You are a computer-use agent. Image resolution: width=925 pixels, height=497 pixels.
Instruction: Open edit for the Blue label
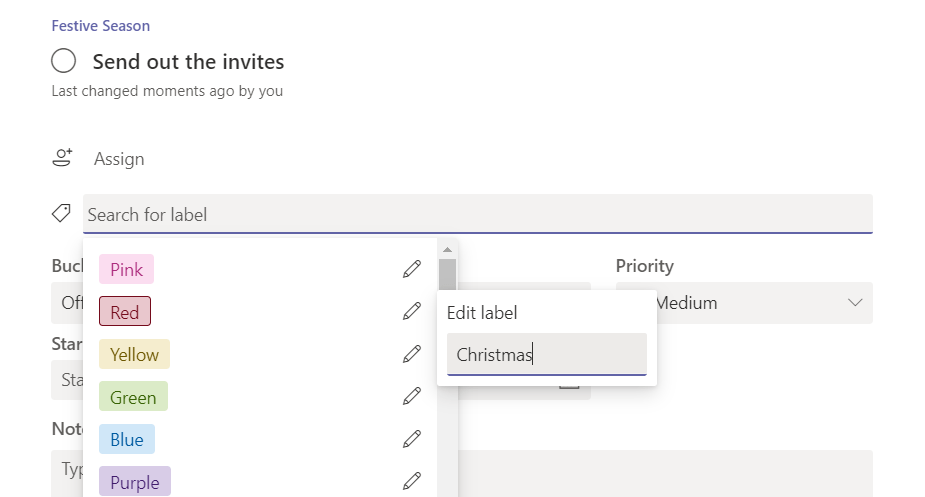tap(411, 439)
